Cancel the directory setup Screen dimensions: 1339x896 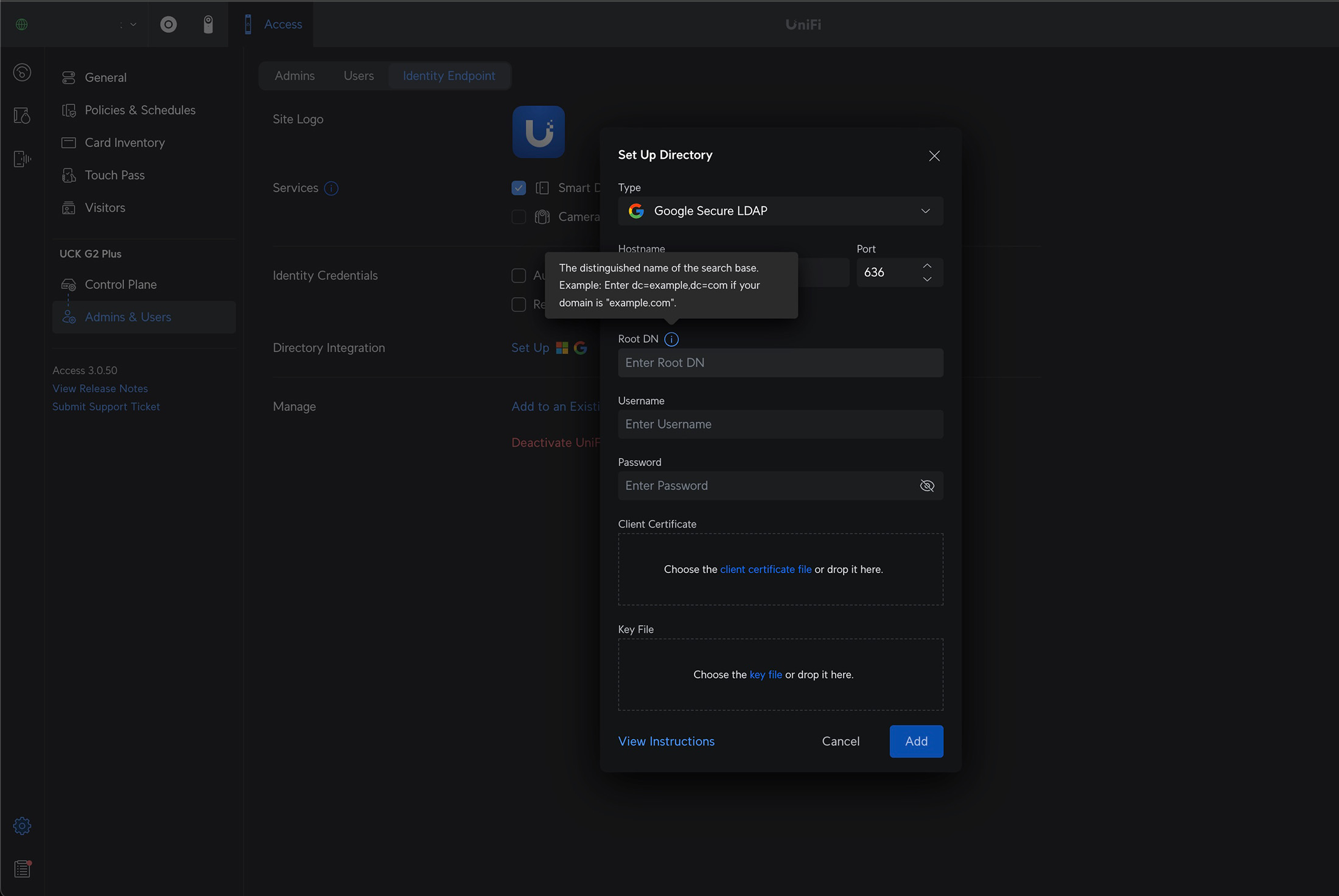[841, 741]
